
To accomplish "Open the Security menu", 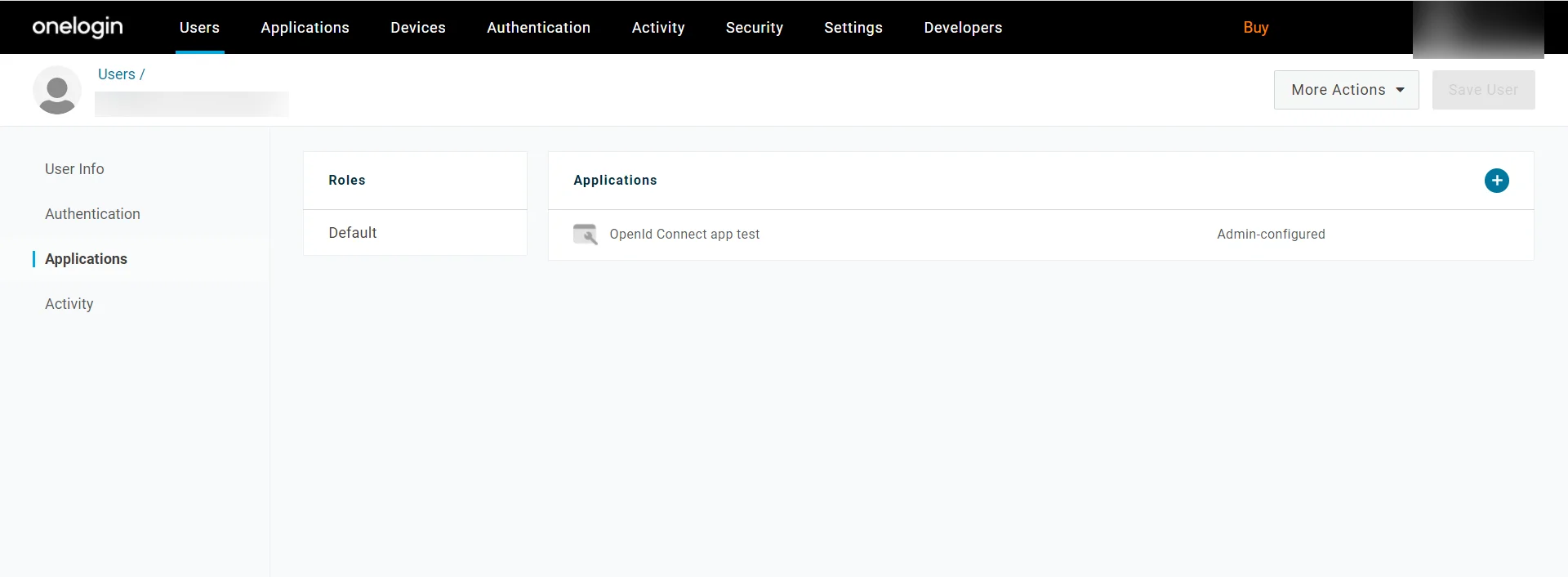I will click(x=754, y=28).
